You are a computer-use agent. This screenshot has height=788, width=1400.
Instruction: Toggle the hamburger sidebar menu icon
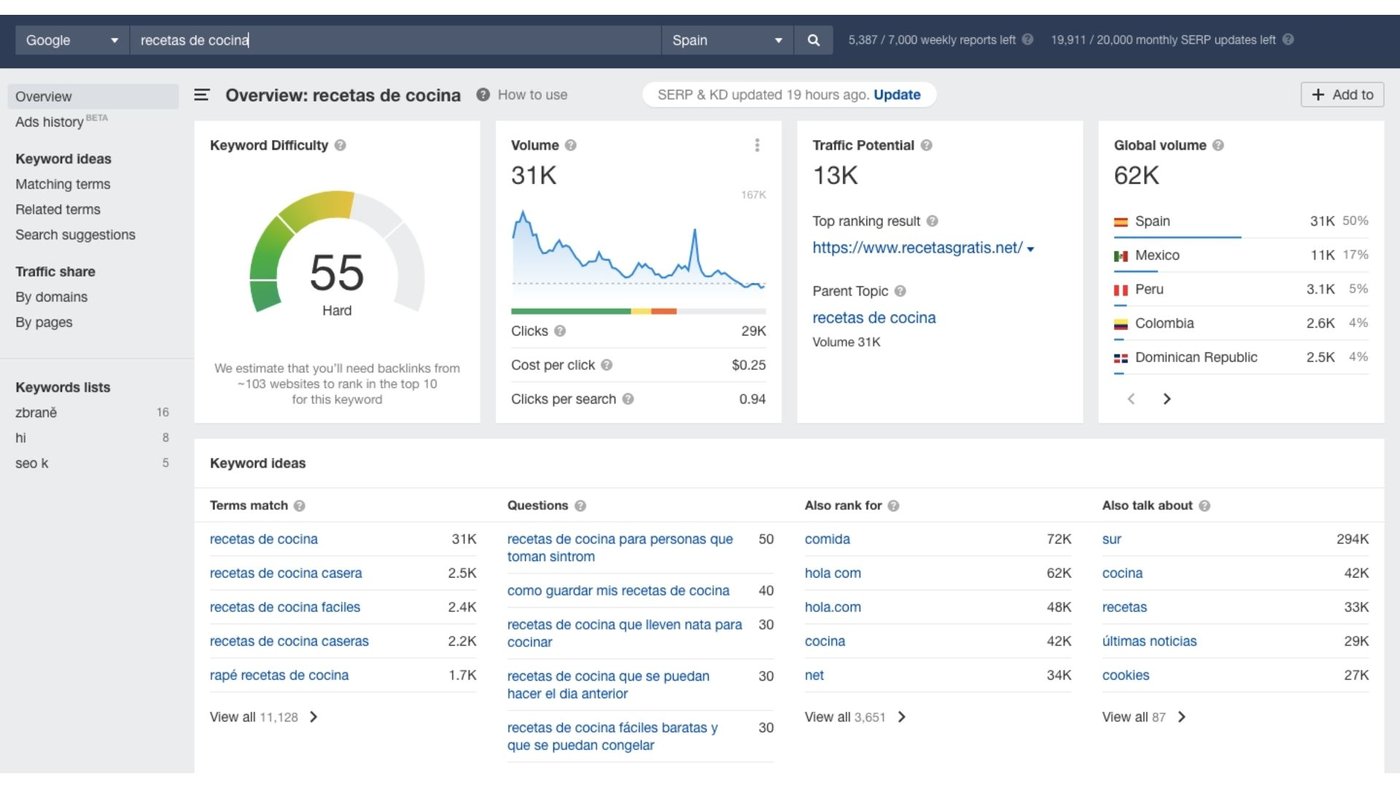(202, 95)
